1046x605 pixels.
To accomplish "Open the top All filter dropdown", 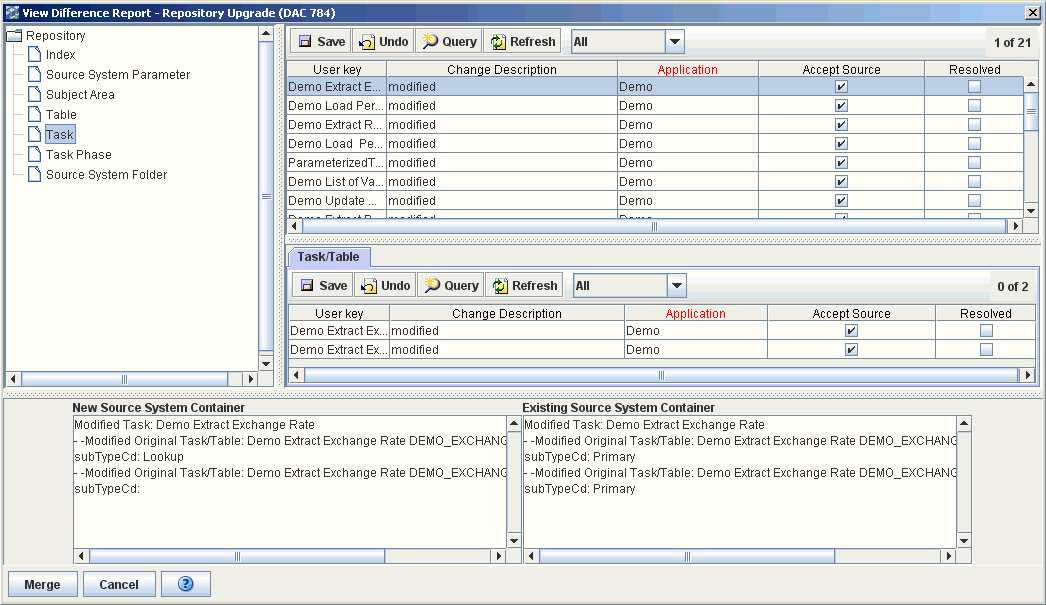I will pos(674,41).
